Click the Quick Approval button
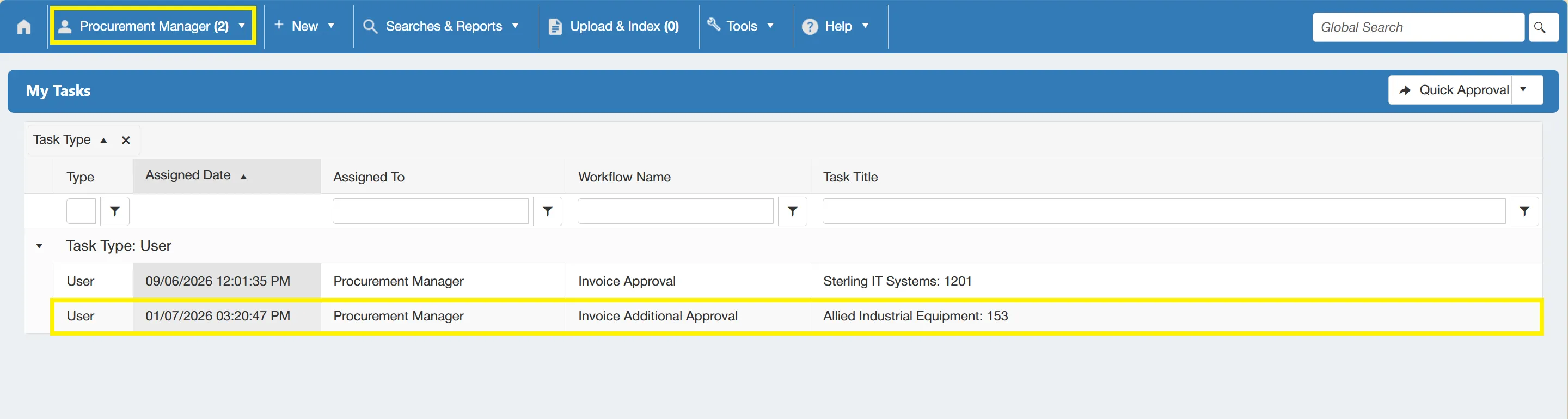The height and width of the screenshot is (419, 1568). [x=1450, y=90]
